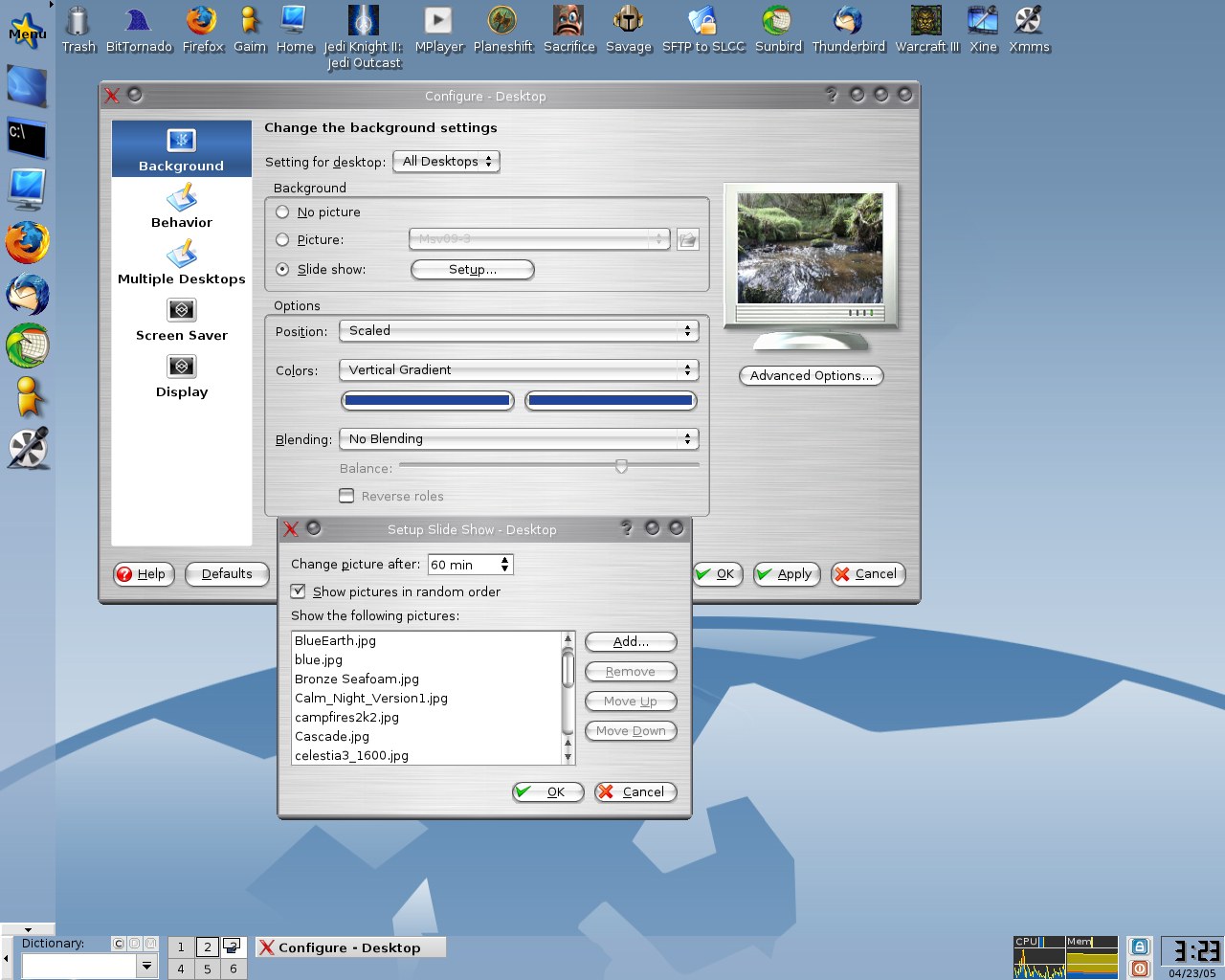Image resolution: width=1225 pixels, height=980 pixels.
Task: Open the Trash desktop icon
Action: [x=78, y=29]
